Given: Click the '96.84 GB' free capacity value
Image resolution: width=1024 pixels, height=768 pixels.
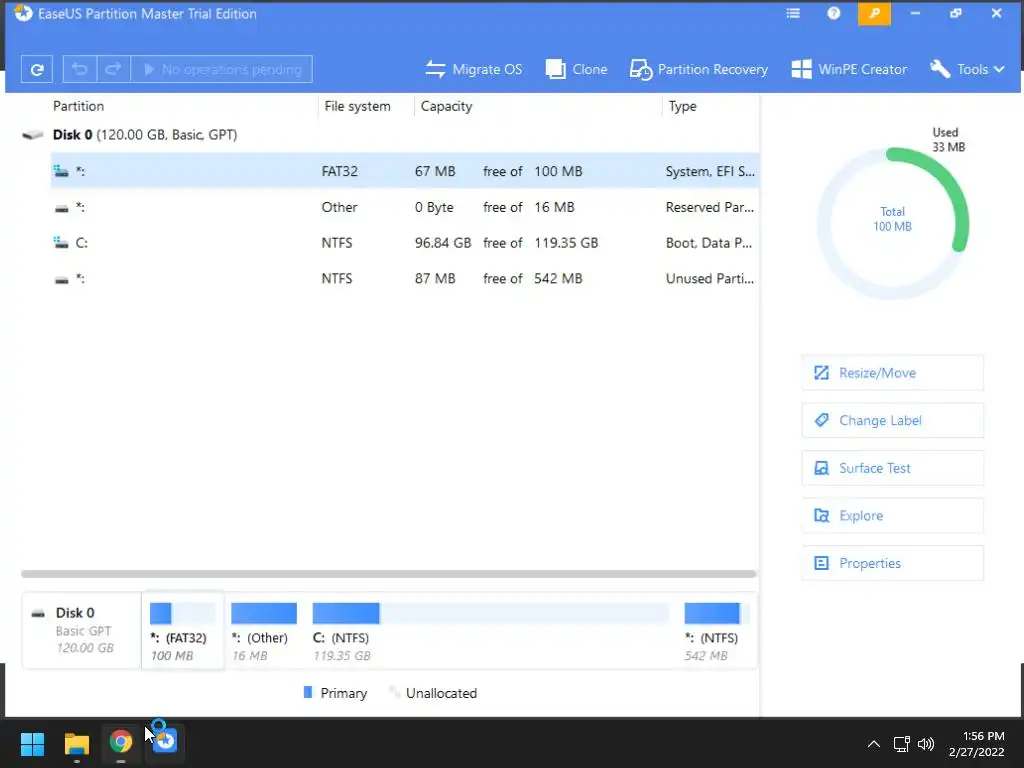Looking at the screenshot, I should 443,243.
